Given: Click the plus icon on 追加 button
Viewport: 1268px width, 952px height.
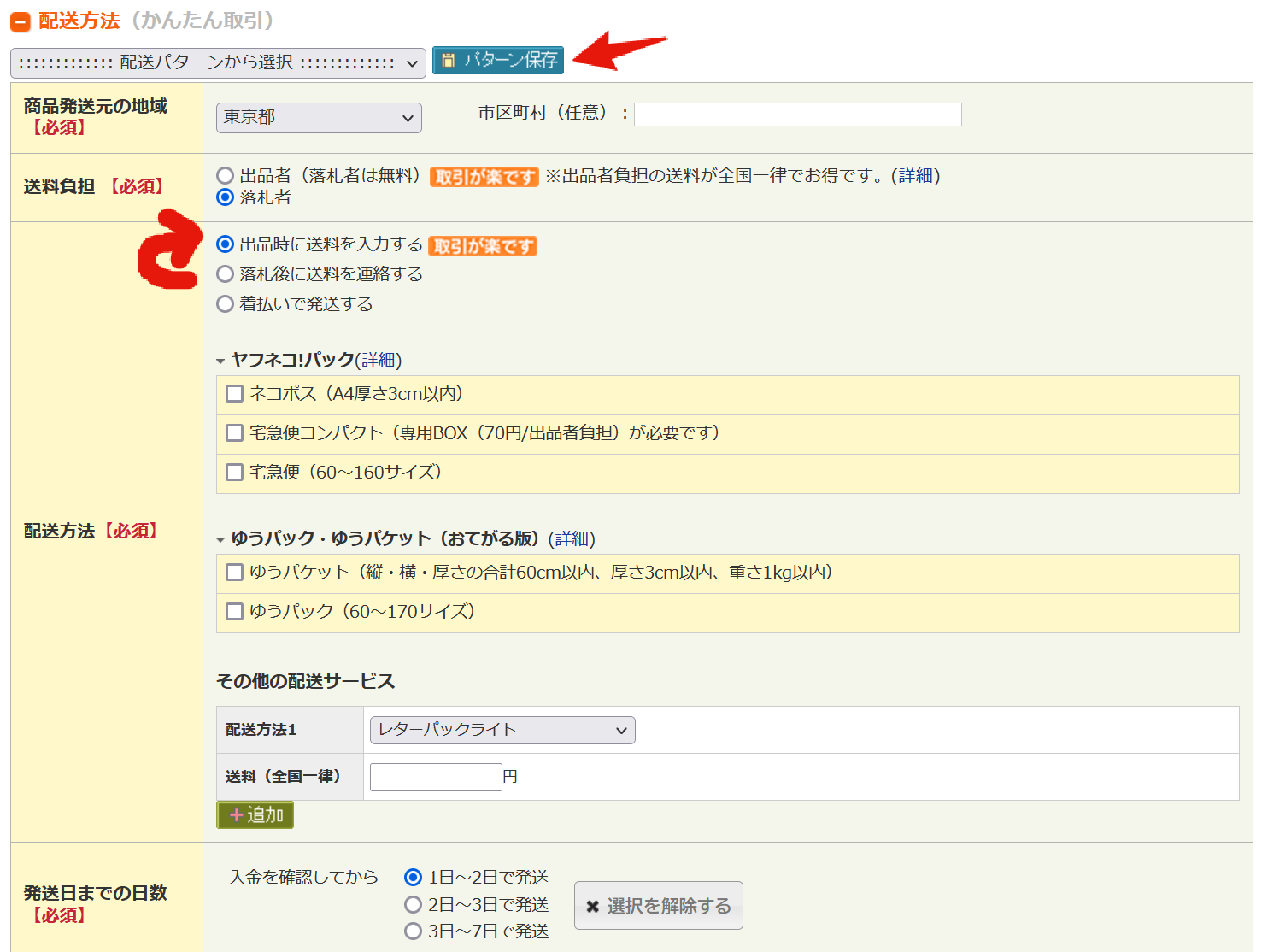Looking at the screenshot, I should [x=237, y=814].
